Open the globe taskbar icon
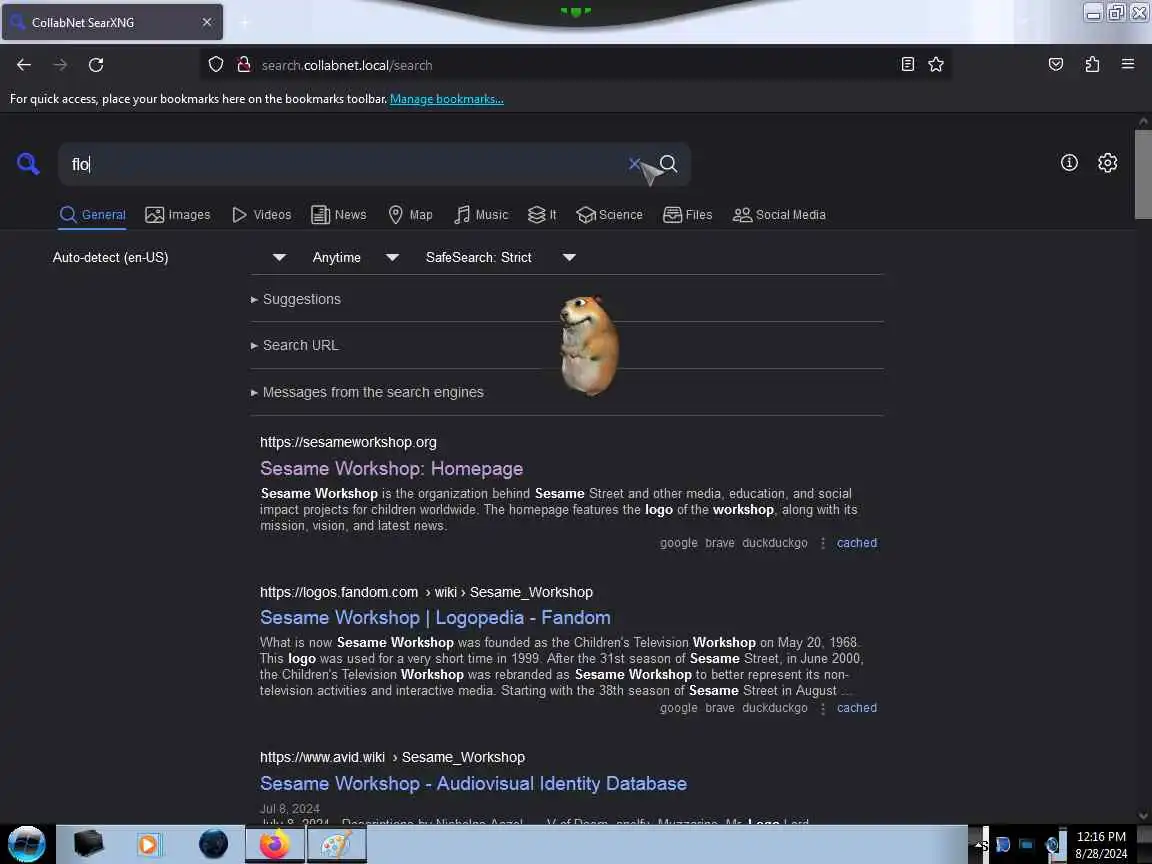The width and height of the screenshot is (1152, 864). coord(213,844)
